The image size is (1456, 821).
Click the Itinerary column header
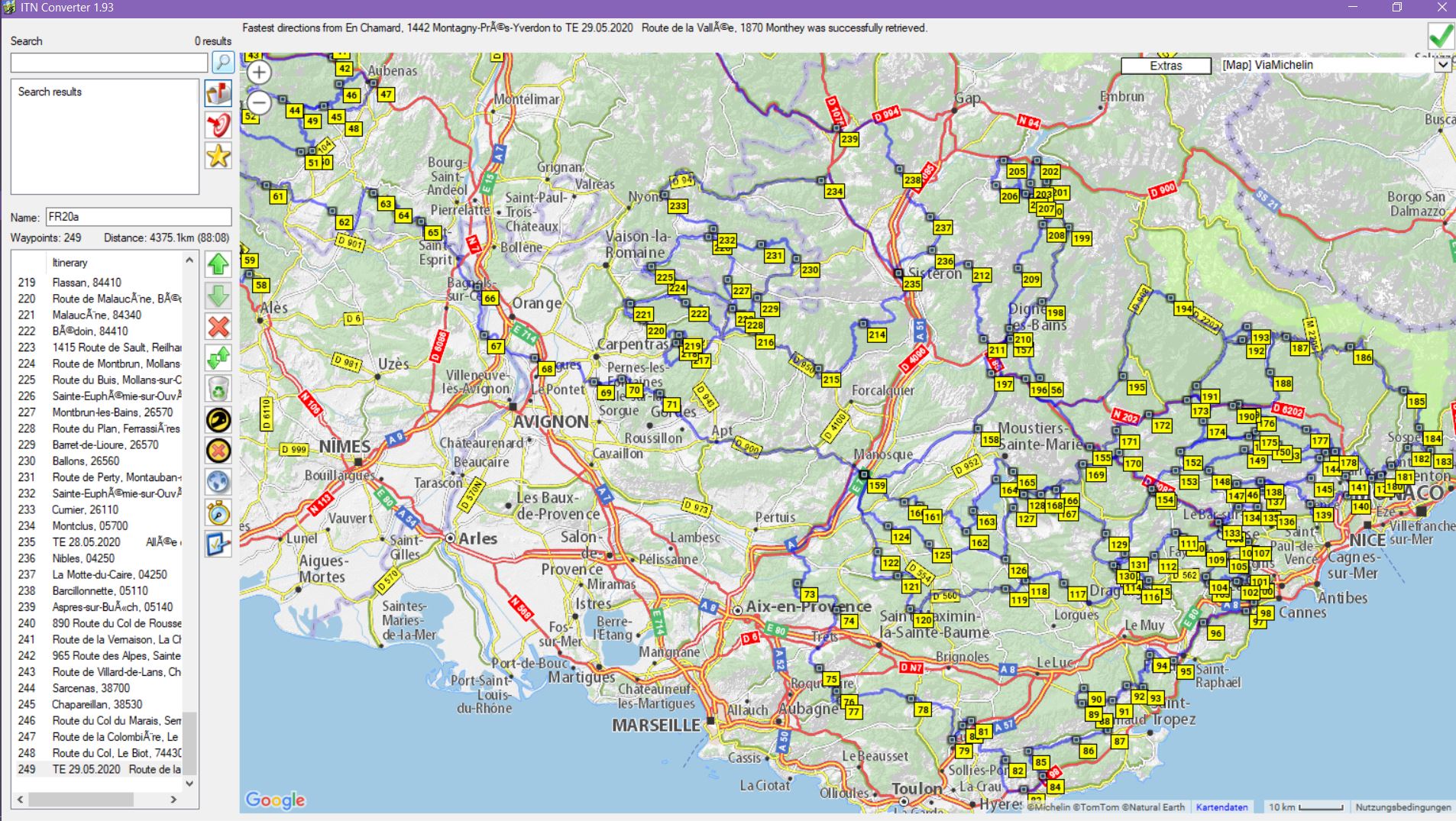pyautogui.click(x=70, y=263)
